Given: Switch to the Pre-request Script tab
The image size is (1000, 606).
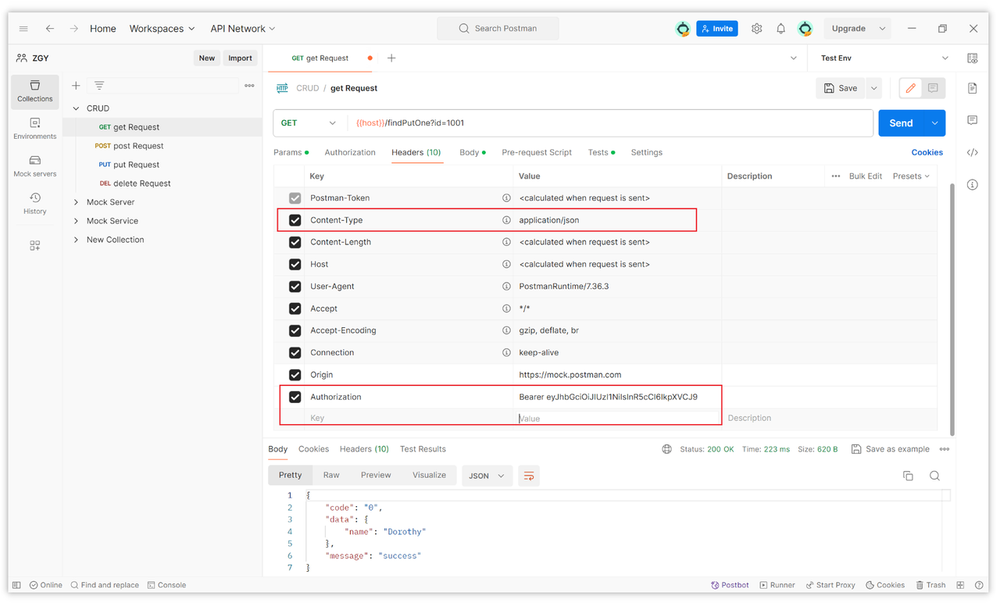Looking at the screenshot, I should 536,153.
